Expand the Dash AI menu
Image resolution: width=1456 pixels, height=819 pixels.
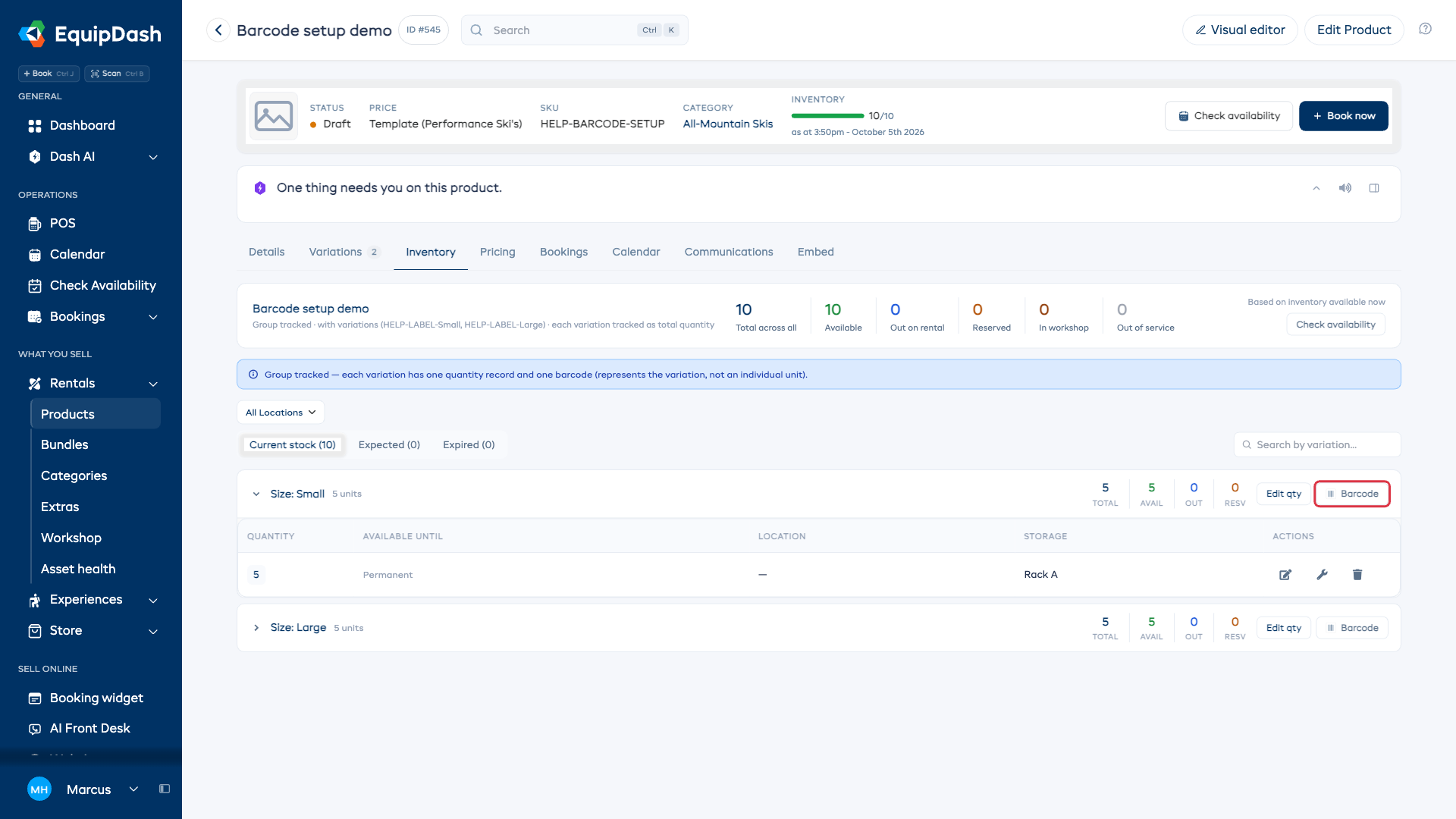pyautogui.click(x=153, y=157)
